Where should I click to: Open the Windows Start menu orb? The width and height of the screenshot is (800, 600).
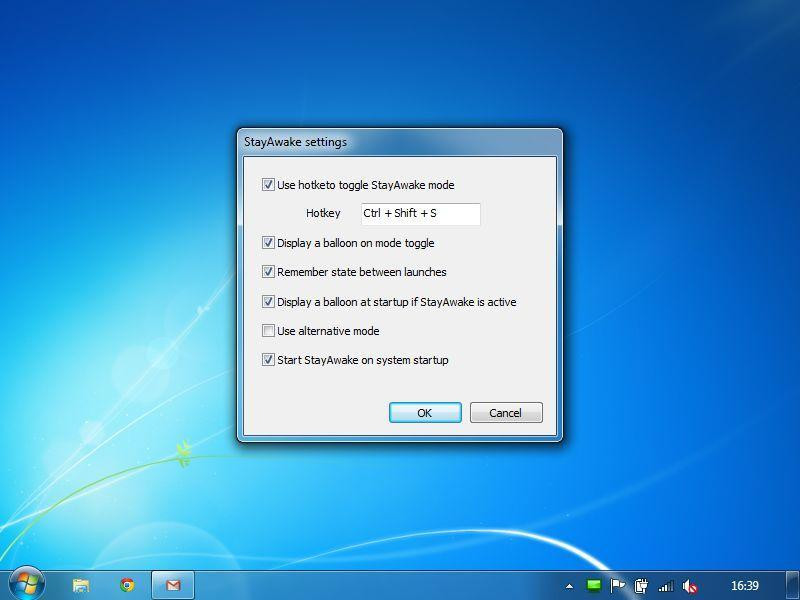click(27, 583)
